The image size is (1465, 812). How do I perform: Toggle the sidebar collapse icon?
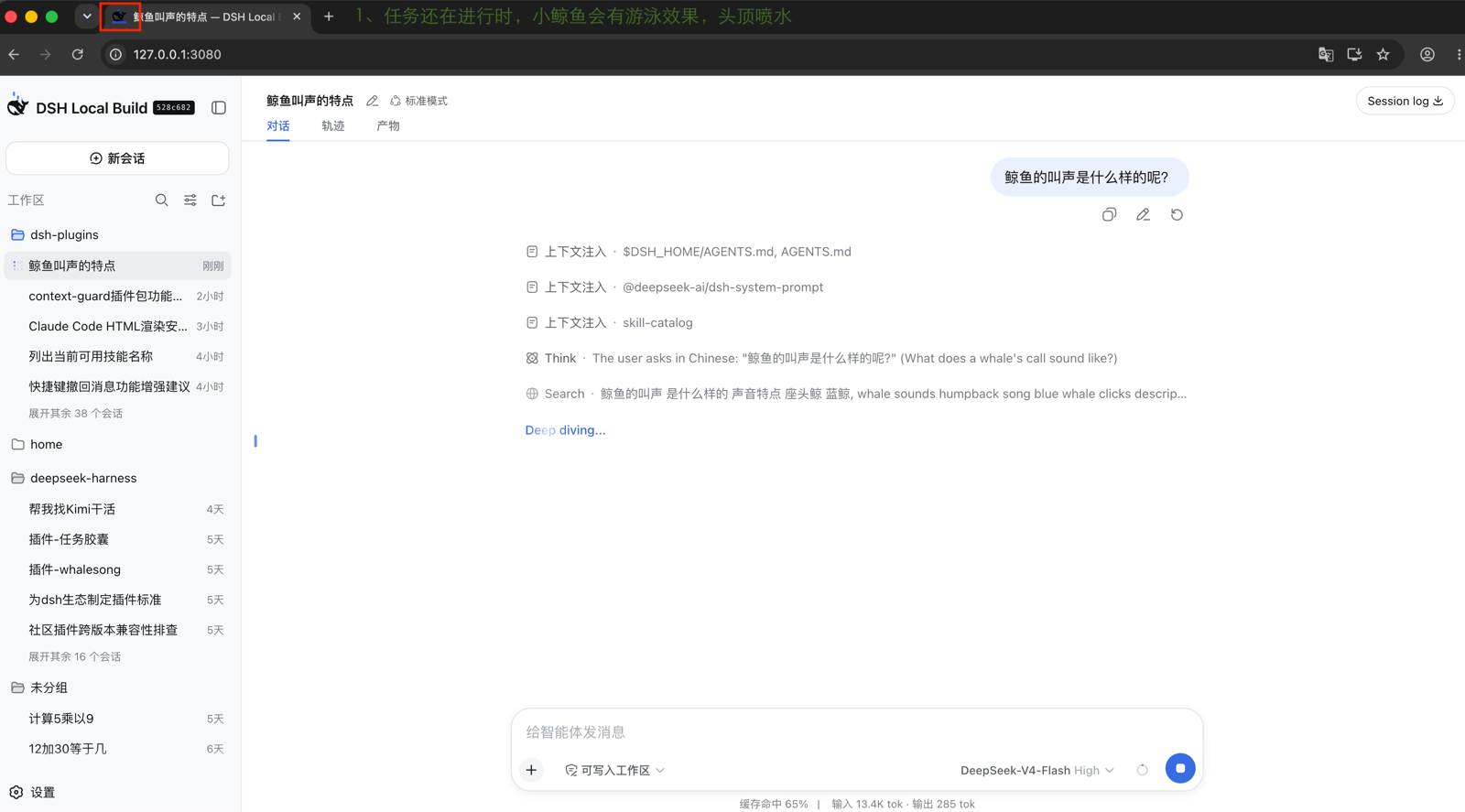click(x=219, y=108)
